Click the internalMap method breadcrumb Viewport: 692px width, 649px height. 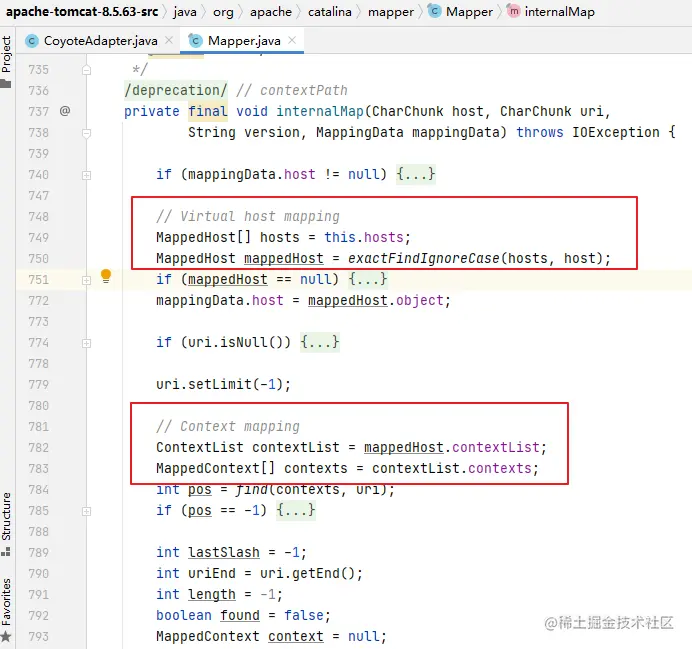560,12
